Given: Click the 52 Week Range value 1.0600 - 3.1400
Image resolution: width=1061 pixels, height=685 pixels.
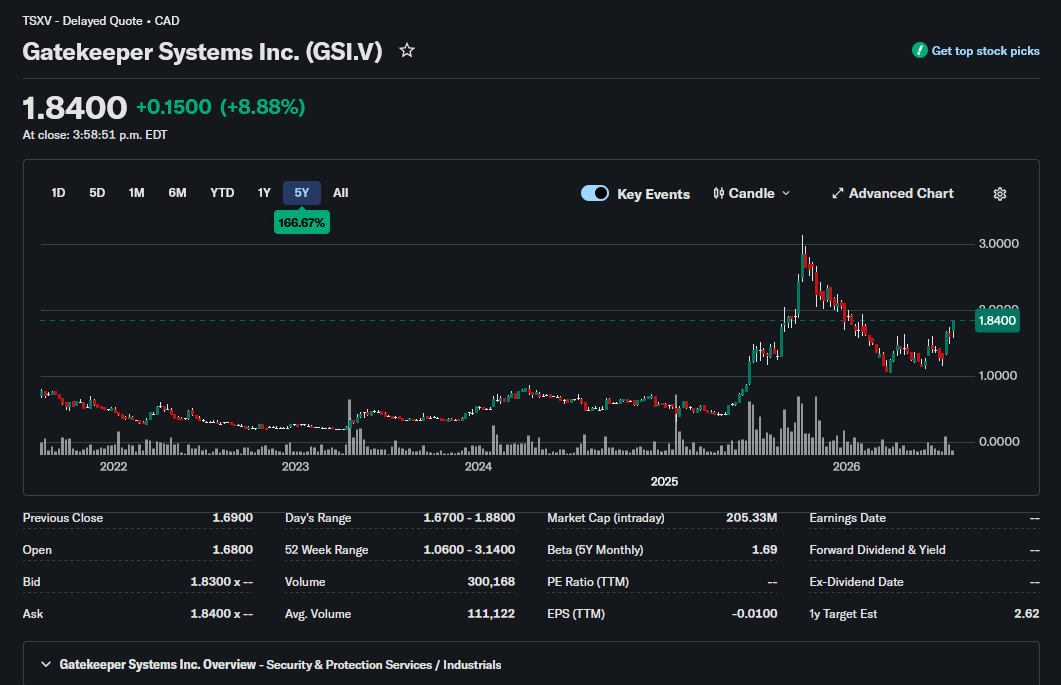Looking at the screenshot, I should pyautogui.click(x=469, y=550).
